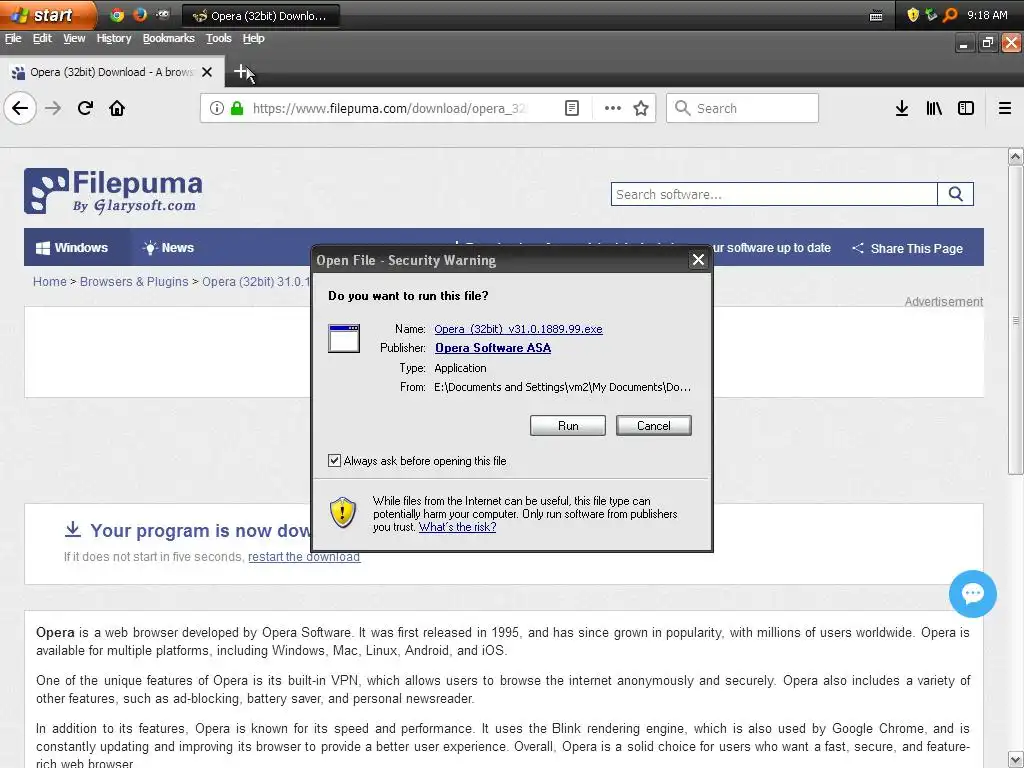Open the Firefox hamburger menu
This screenshot has height=768, width=1024.
tap(1005, 108)
